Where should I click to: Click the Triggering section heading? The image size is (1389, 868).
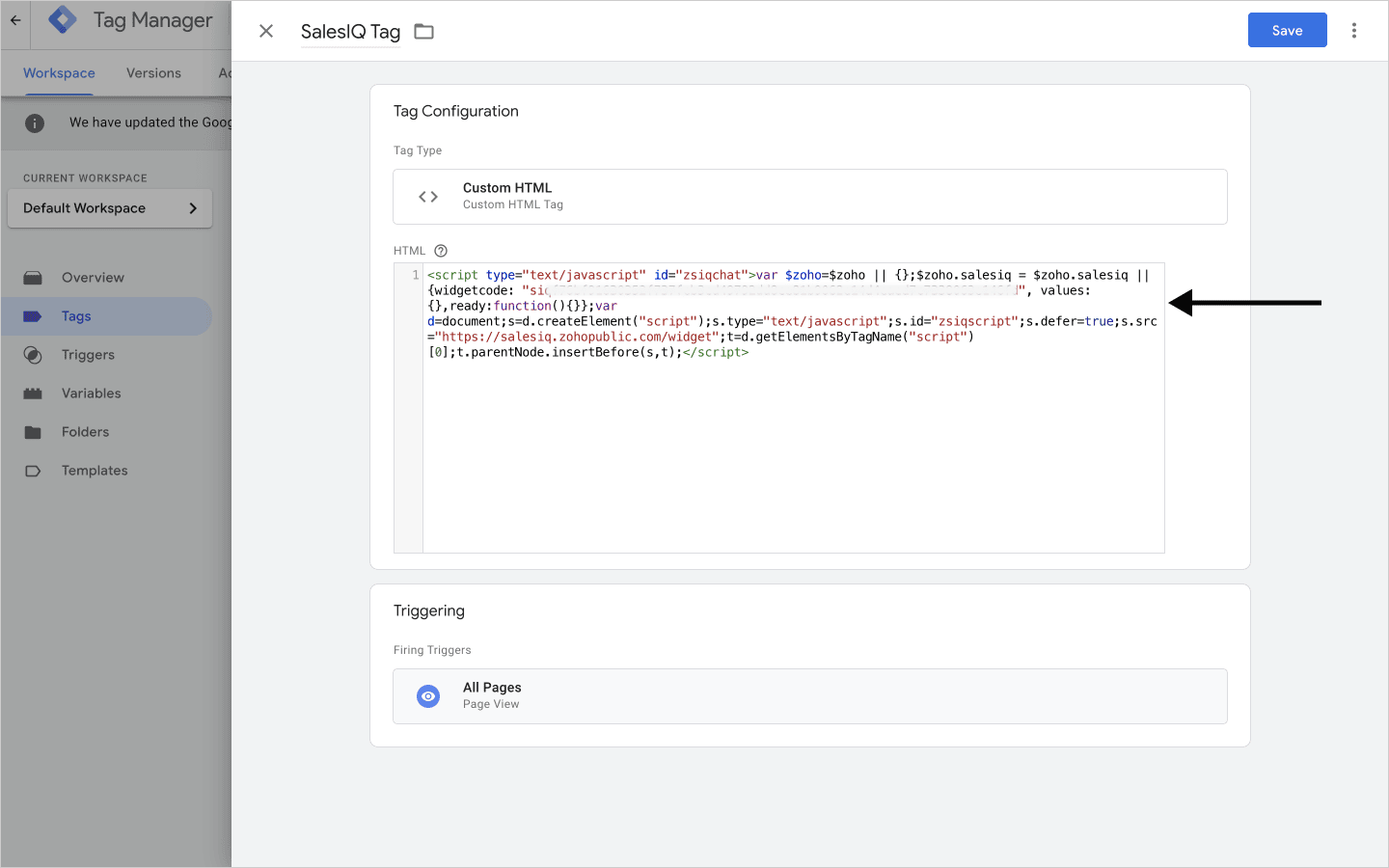429,610
